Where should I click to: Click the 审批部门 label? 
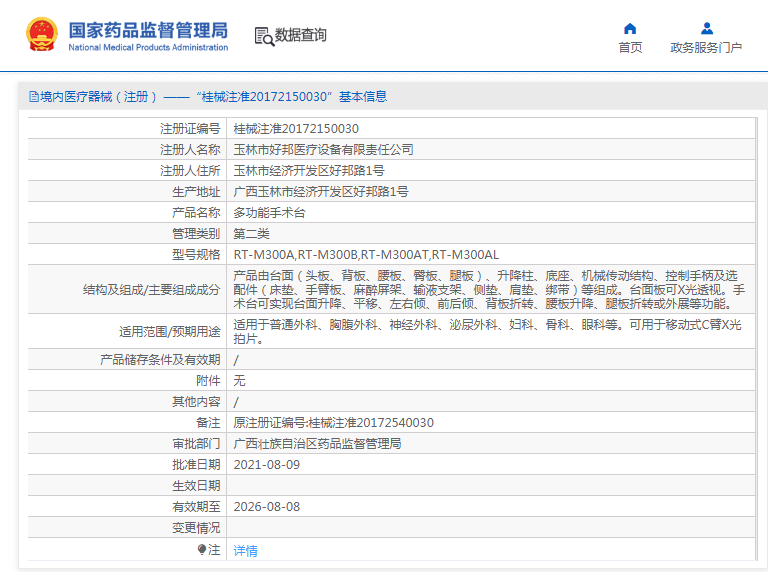pos(196,444)
